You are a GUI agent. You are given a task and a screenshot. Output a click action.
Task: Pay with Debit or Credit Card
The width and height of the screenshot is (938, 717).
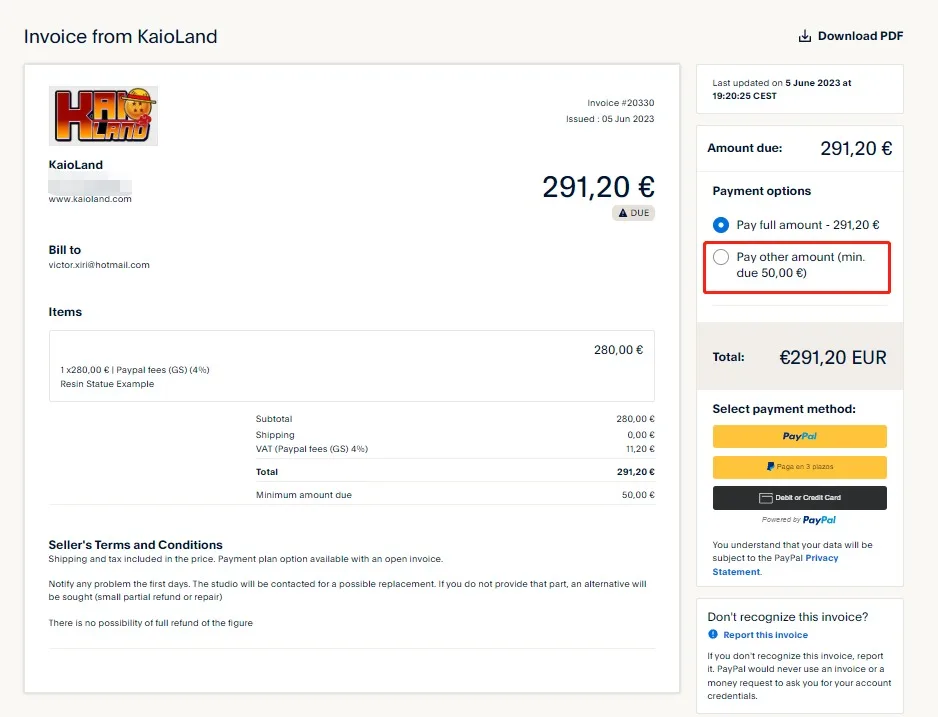pos(799,497)
